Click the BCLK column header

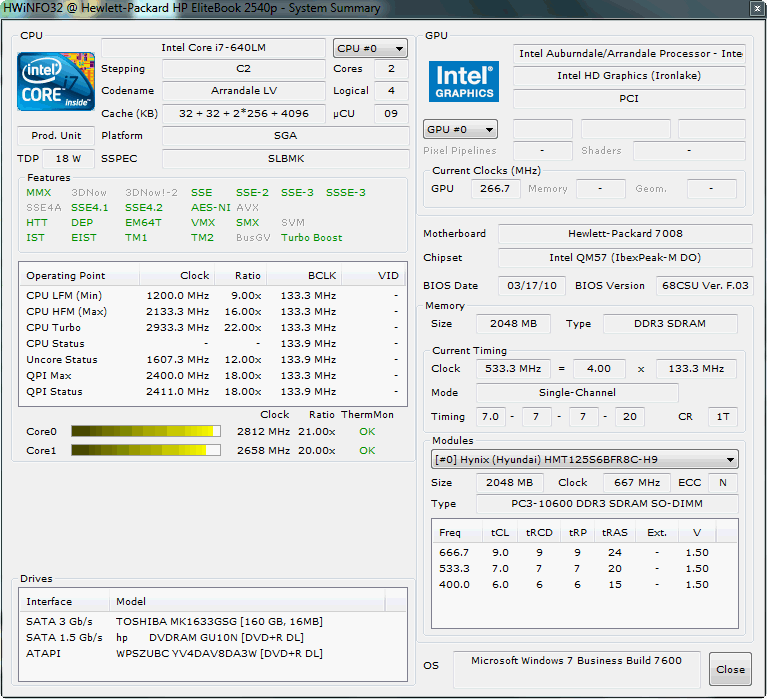tap(304, 275)
